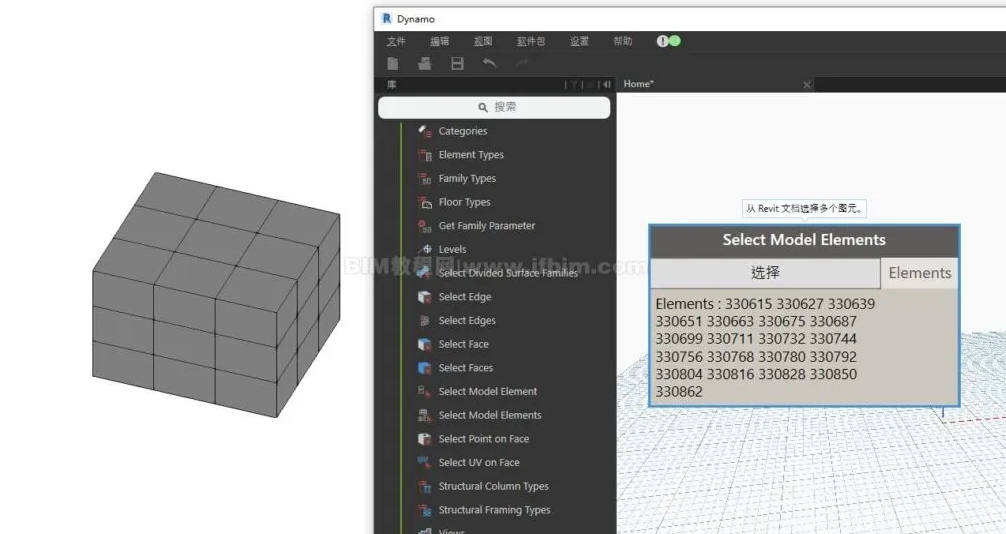Click the Select UV on Face icon
1006x534 pixels.
click(x=424, y=463)
